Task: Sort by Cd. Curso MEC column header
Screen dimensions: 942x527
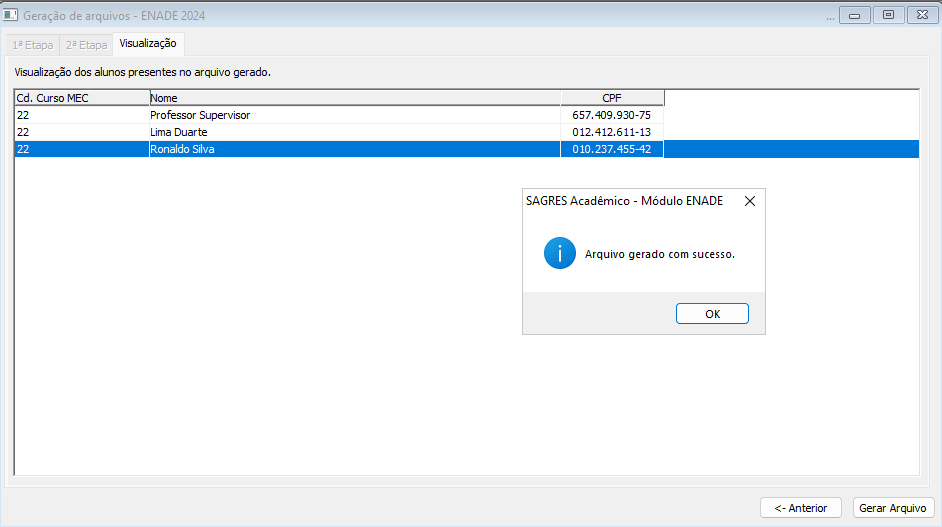Action: click(x=82, y=98)
